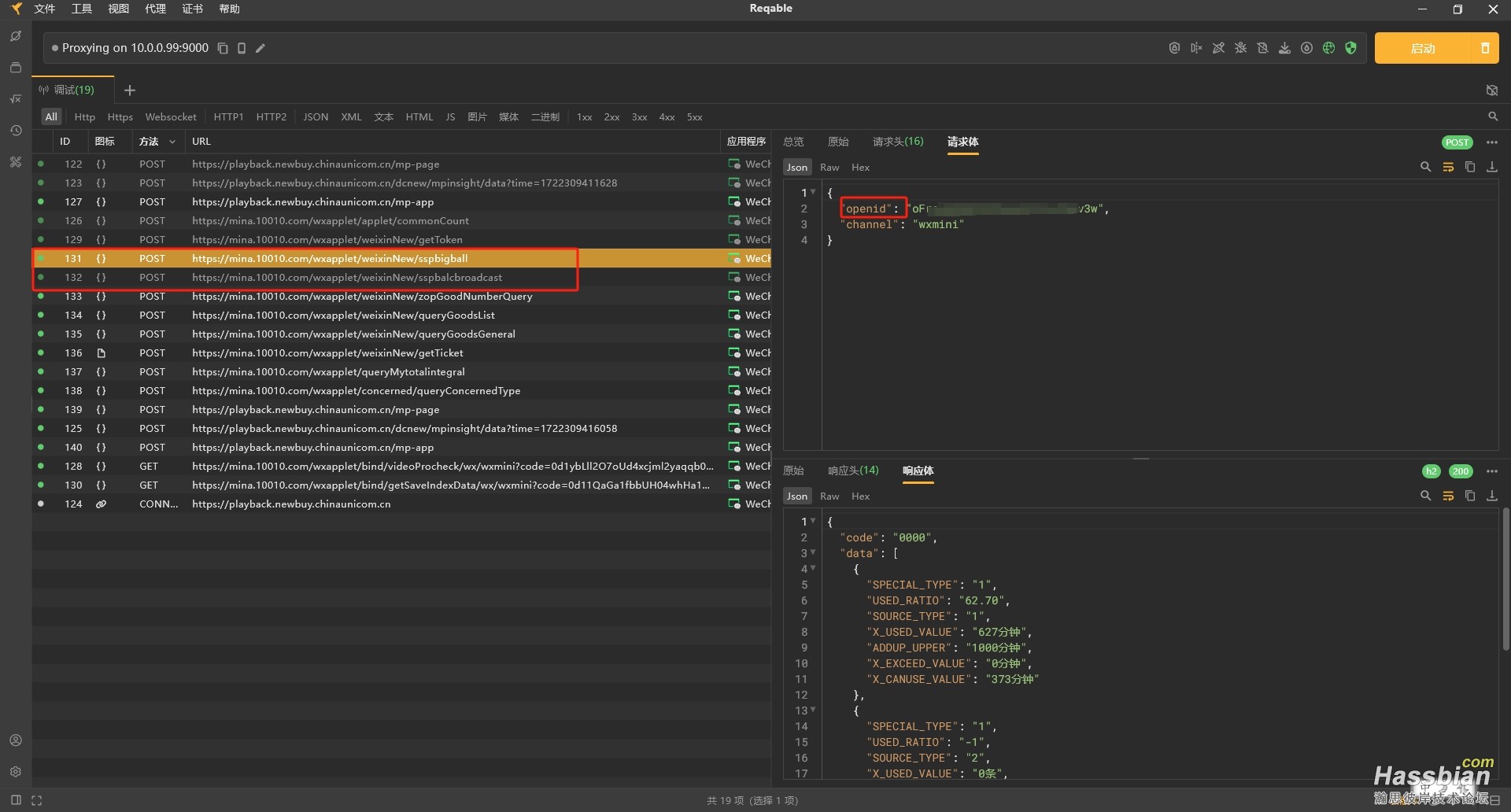The height and width of the screenshot is (812, 1511).
Task: Select the Raw view of response body
Action: 829,496
